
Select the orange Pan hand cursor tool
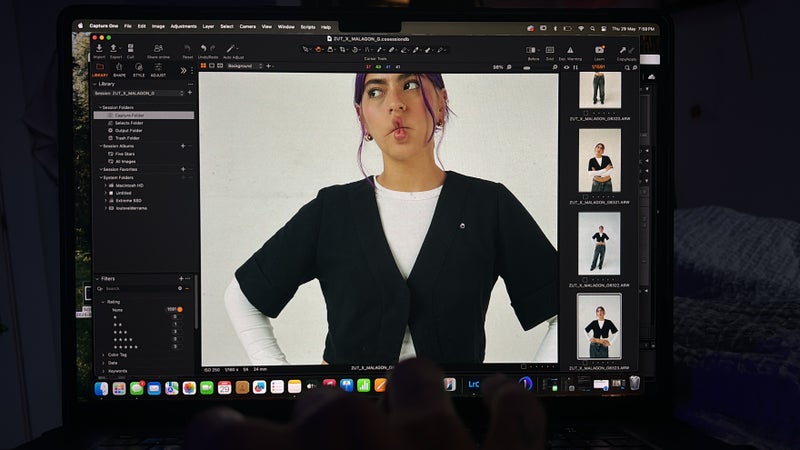(318, 50)
